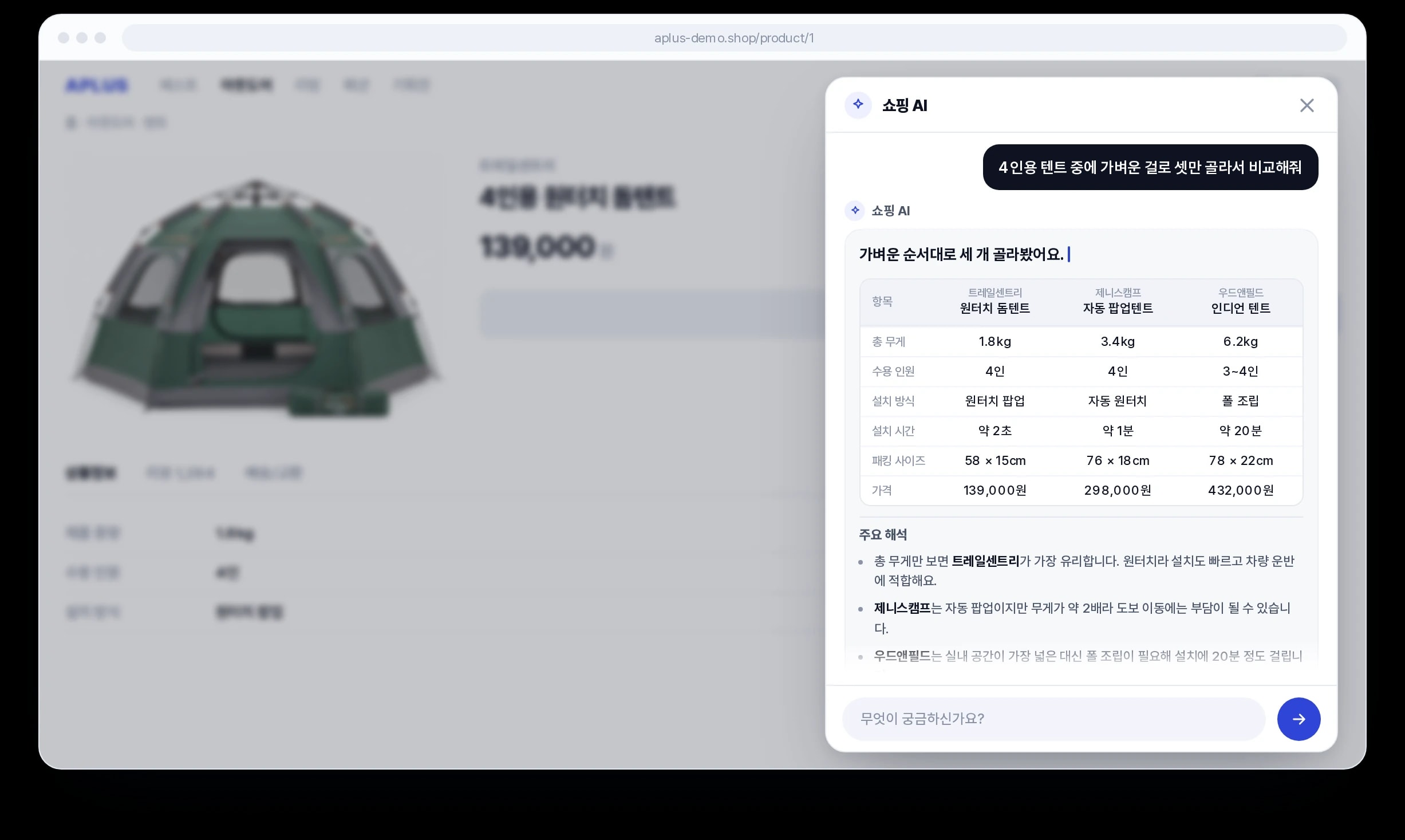This screenshot has height=840, width=1405.
Task: Click the 58 × 15cm packing size cell
Action: tap(995, 461)
